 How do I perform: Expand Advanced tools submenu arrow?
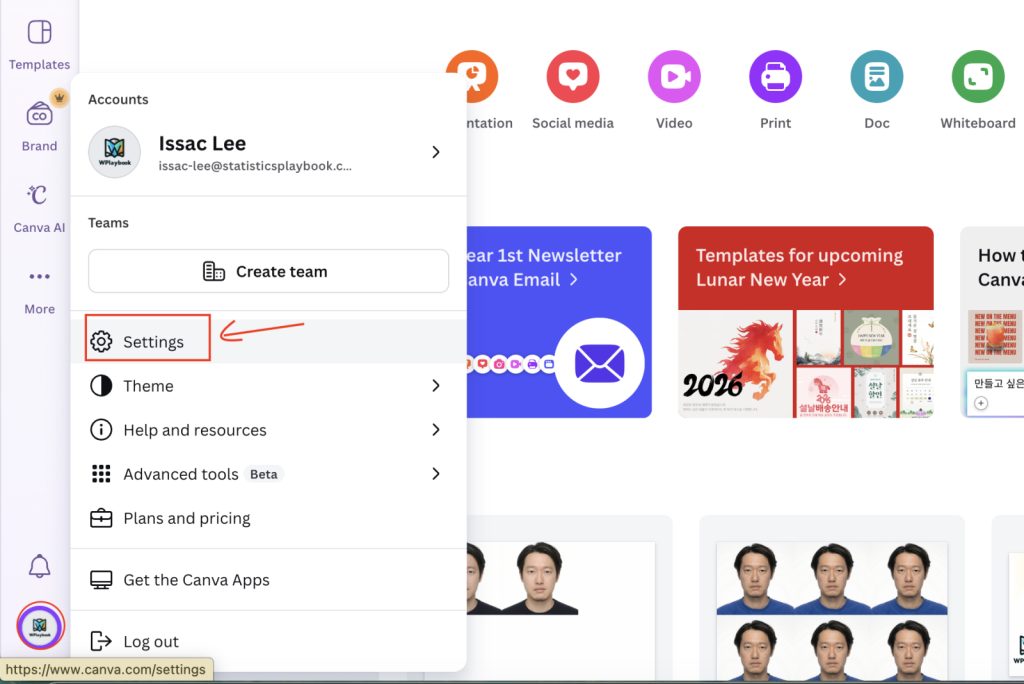click(436, 474)
